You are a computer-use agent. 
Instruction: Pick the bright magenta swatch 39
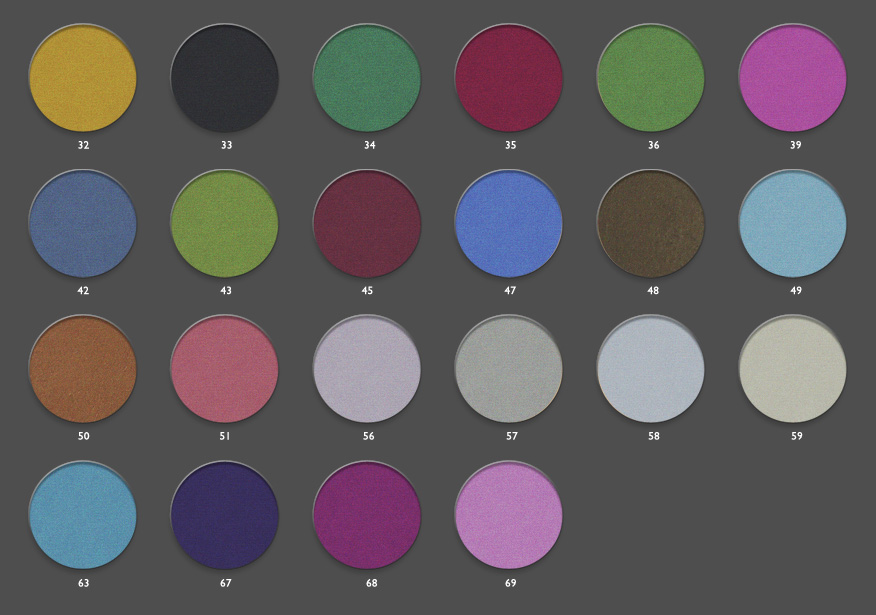tap(793, 78)
